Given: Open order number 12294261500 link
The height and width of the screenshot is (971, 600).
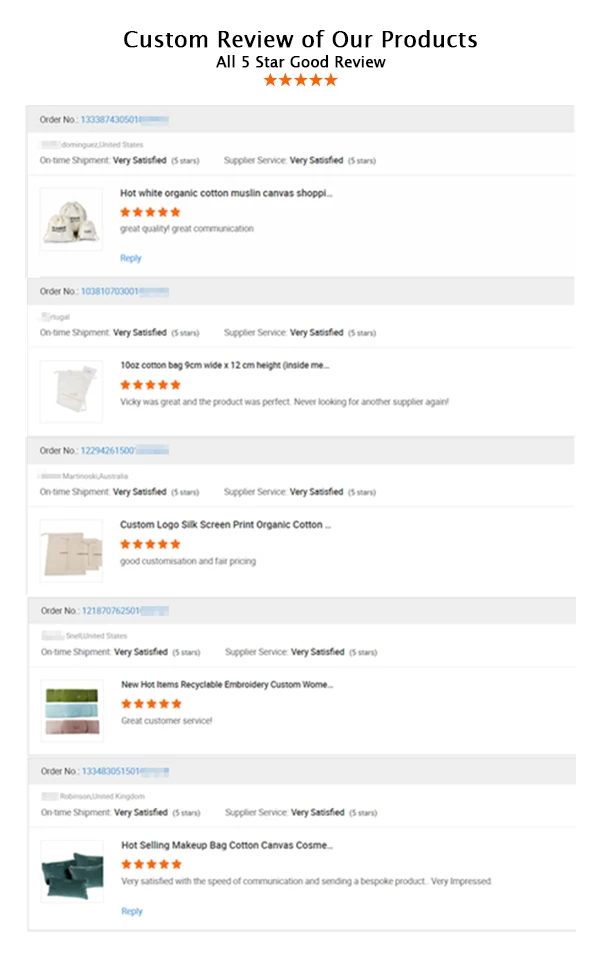Looking at the screenshot, I should (x=124, y=451).
